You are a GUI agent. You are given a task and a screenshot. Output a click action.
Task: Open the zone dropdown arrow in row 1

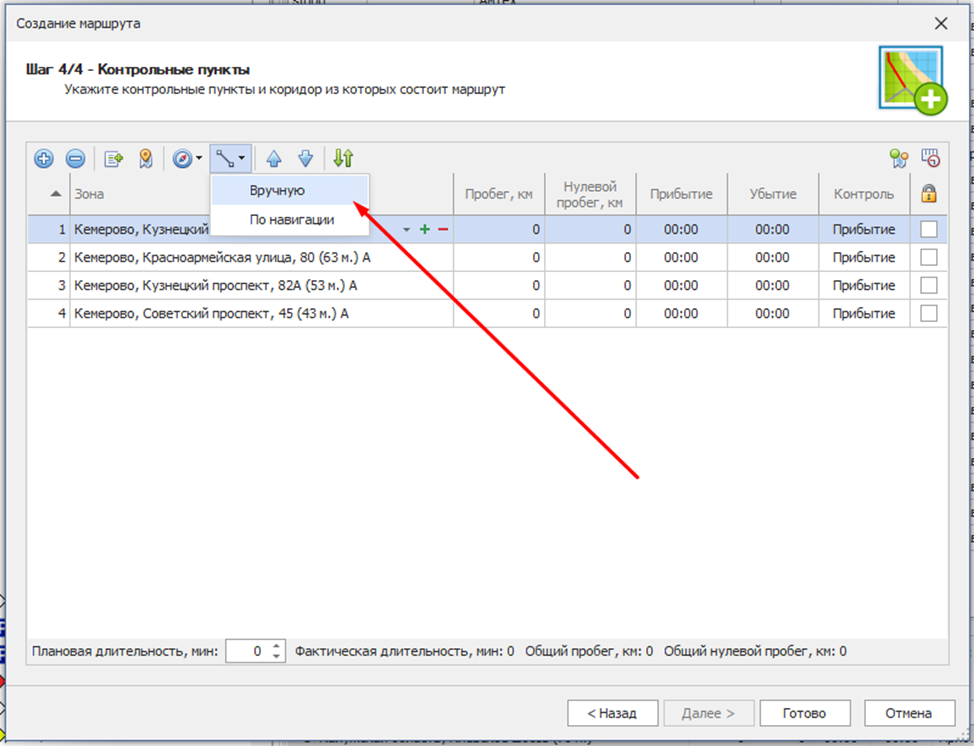pyautogui.click(x=407, y=230)
